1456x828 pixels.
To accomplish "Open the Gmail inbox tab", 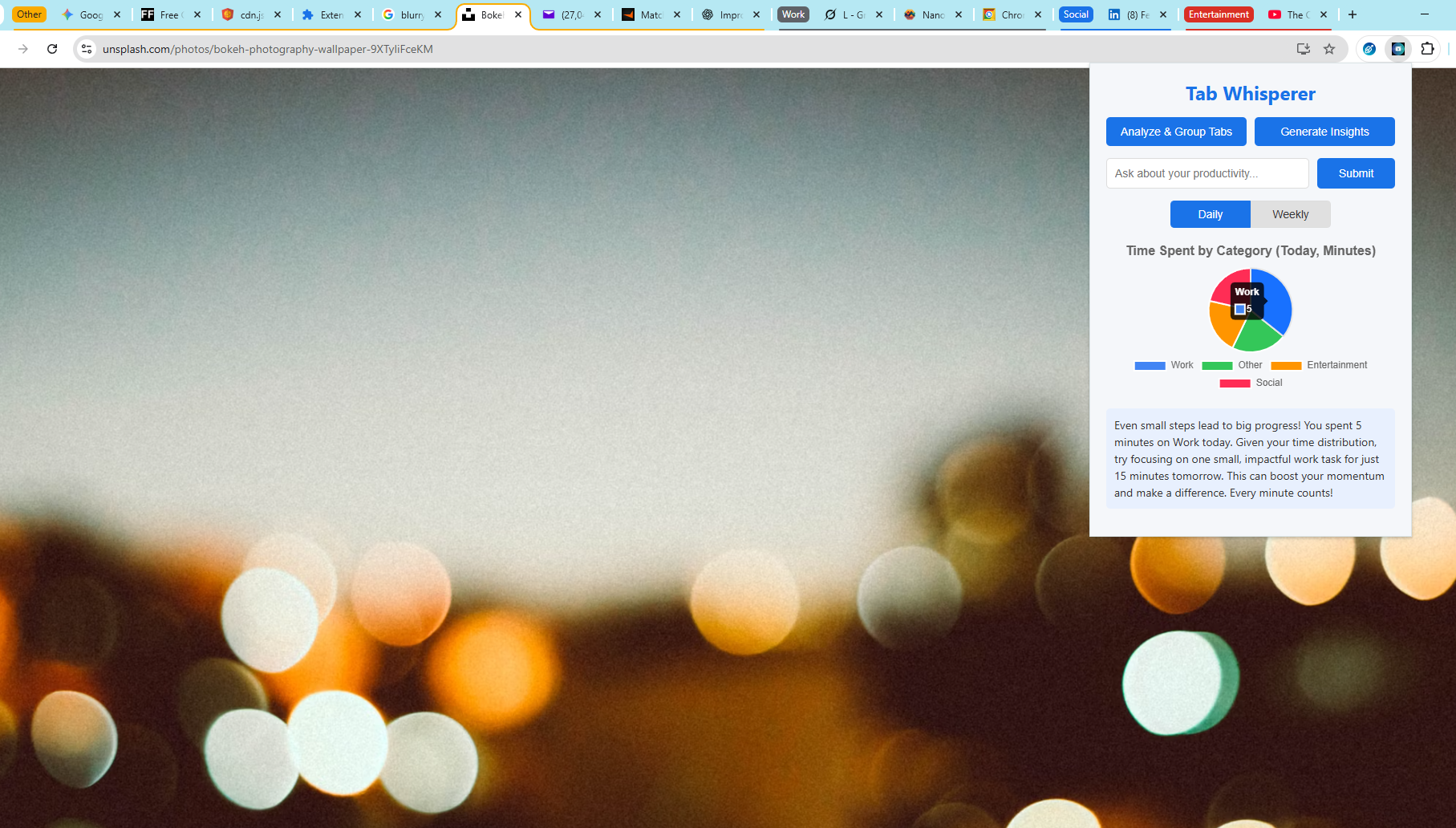I will click(x=566, y=14).
